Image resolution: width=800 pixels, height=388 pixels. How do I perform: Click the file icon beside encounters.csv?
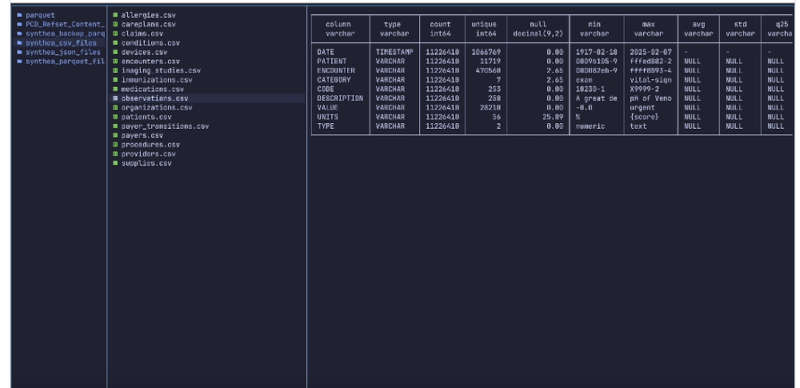click(116, 61)
